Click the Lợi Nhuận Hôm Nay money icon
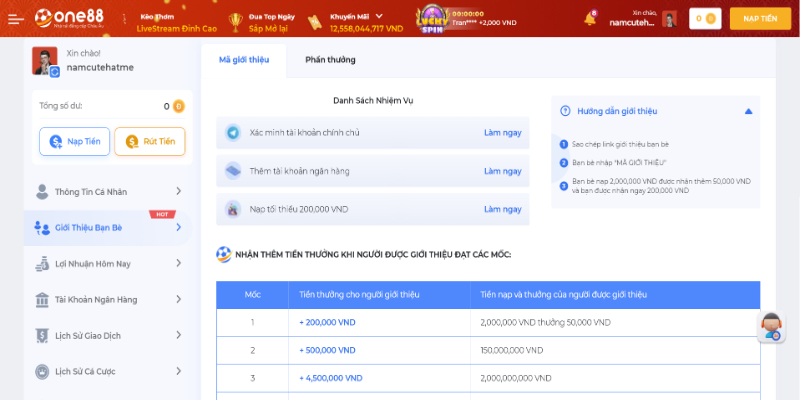The width and height of the screenshot is (800, 400). point(42,264)
